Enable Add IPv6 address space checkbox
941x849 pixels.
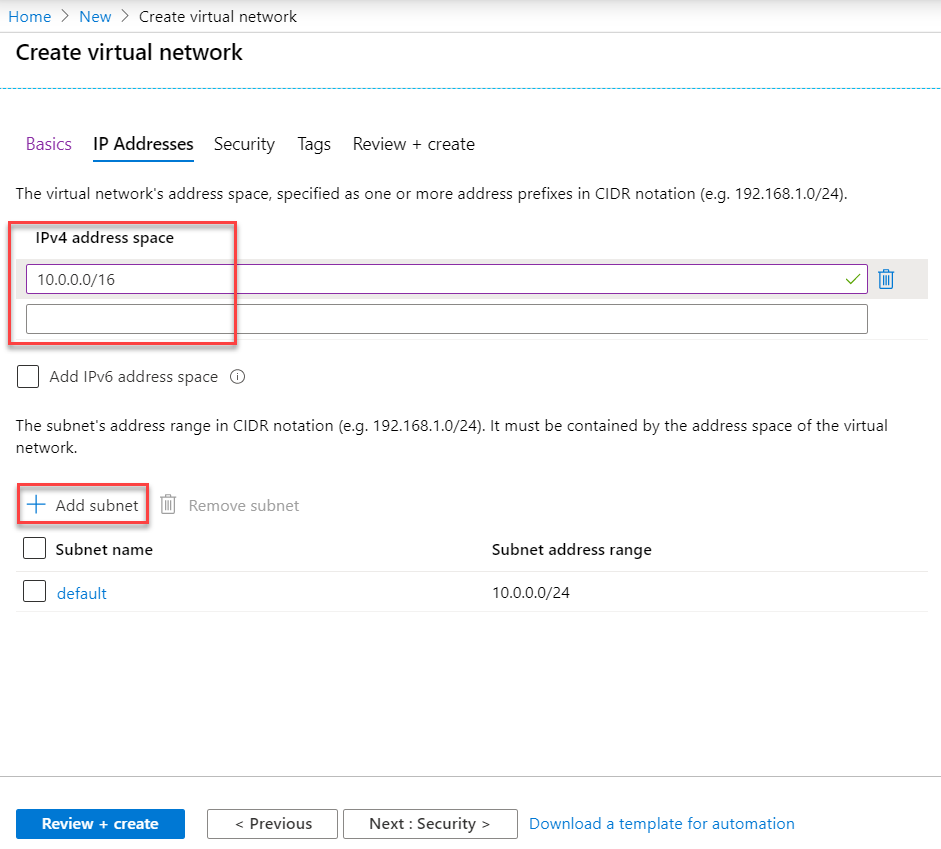(x=28, y=377)
